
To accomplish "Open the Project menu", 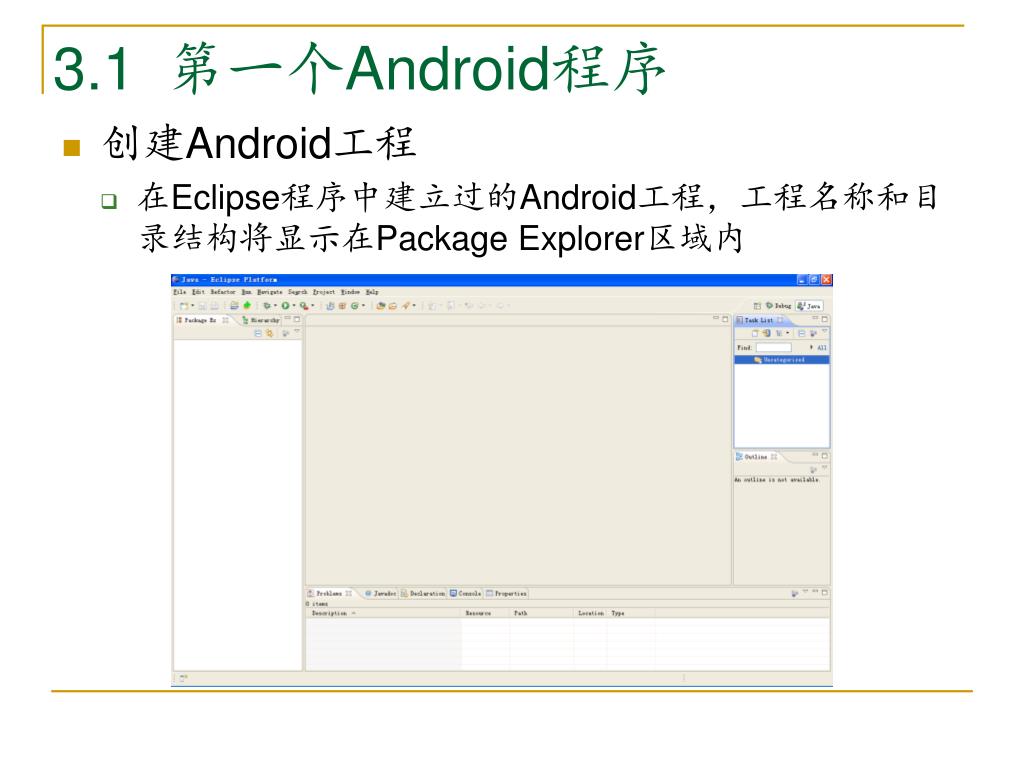I will pos(324,292).
